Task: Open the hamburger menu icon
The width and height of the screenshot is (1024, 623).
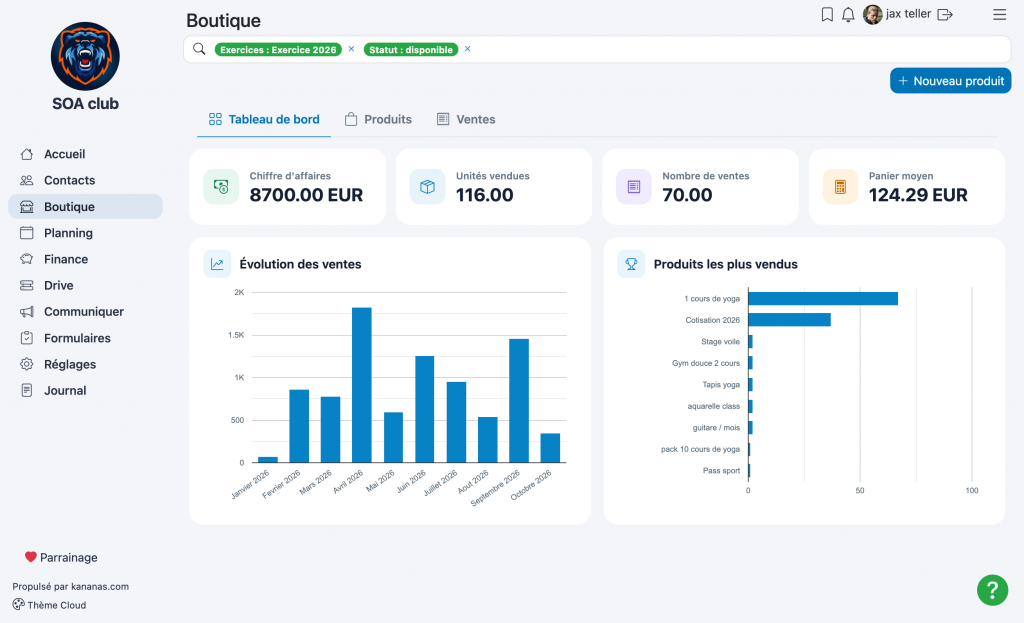Action: pyautogui.click(x=999, y=14)
